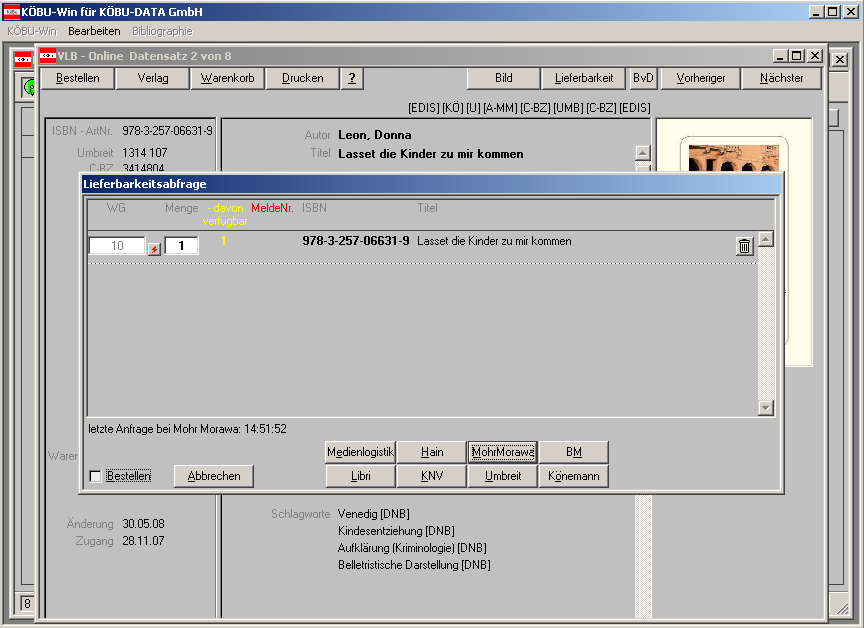Click the KÖBU-Win application title bar icon
The height and width of the screenshot is (628, 864).
point(12,12)
